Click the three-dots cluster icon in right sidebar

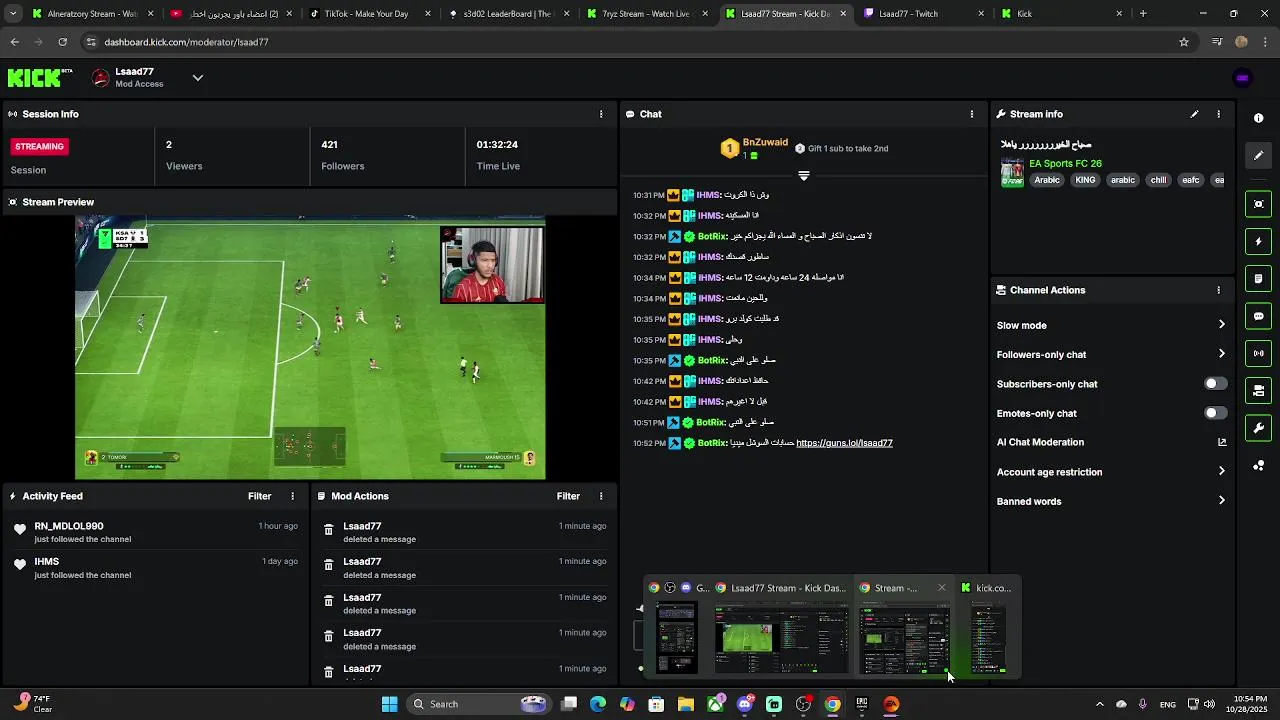click(1258, 466)
